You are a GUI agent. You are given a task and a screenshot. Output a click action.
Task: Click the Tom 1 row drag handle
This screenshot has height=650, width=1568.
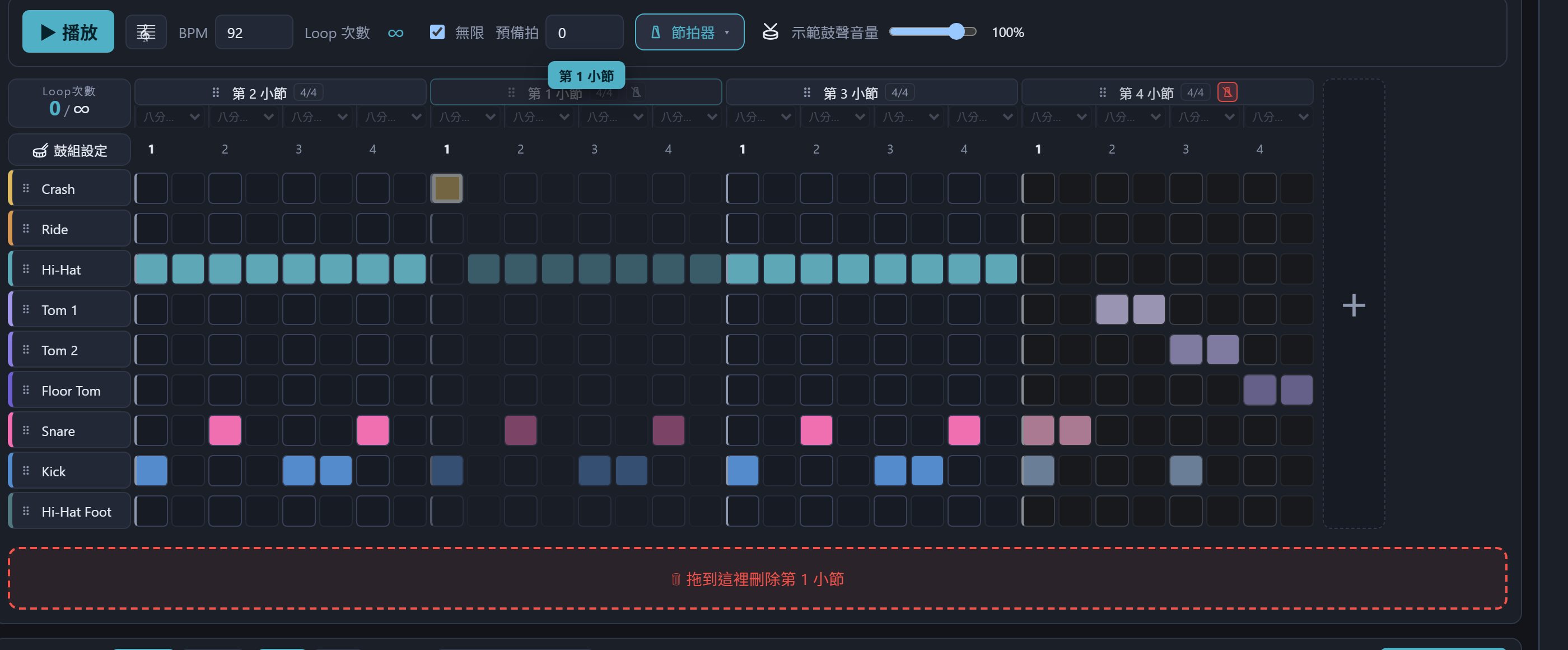coord(26,309)
